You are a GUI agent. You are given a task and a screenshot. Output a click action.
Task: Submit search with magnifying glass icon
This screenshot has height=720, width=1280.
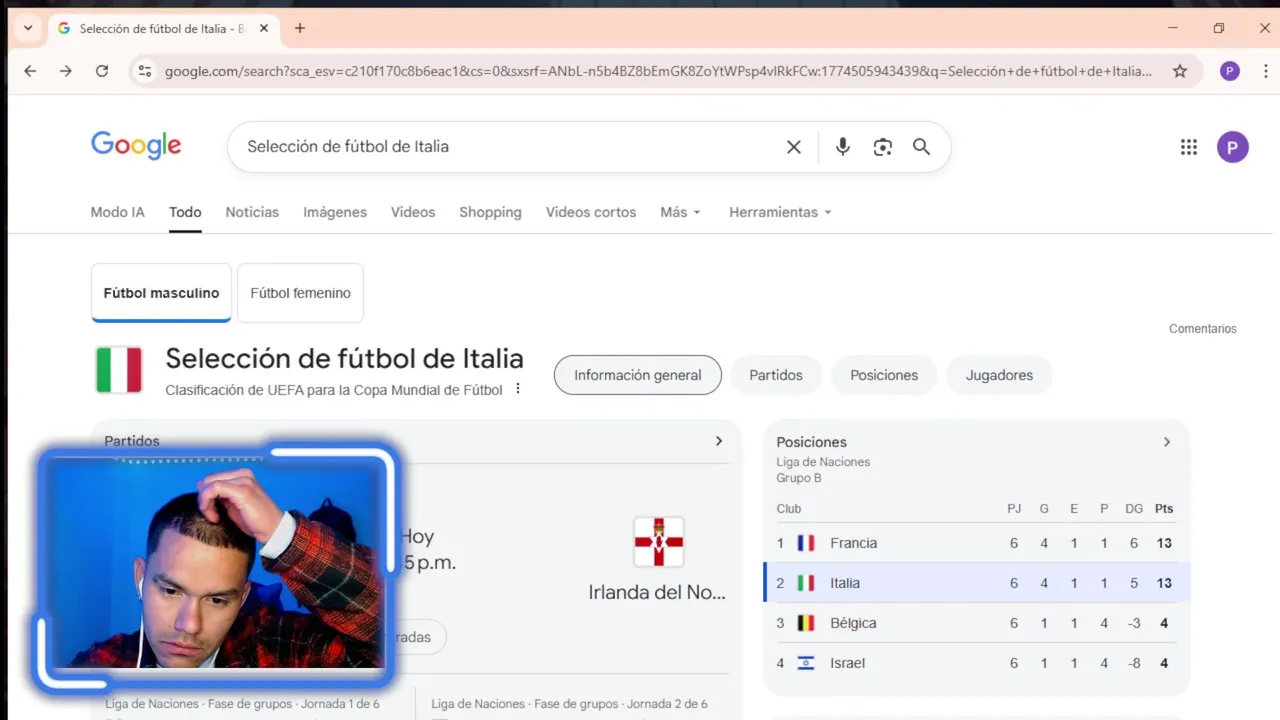pyautogui.click(x=921, y=147)
